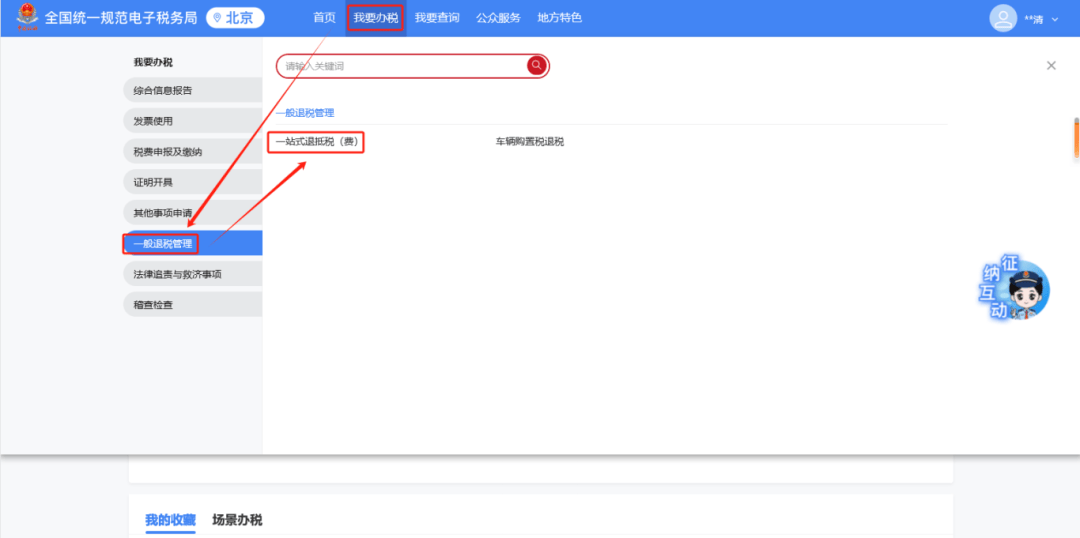This screenshot has height=538, width=1080.
Task: Expand the user account dropdown arrow
Action: tap(1055, 19)
